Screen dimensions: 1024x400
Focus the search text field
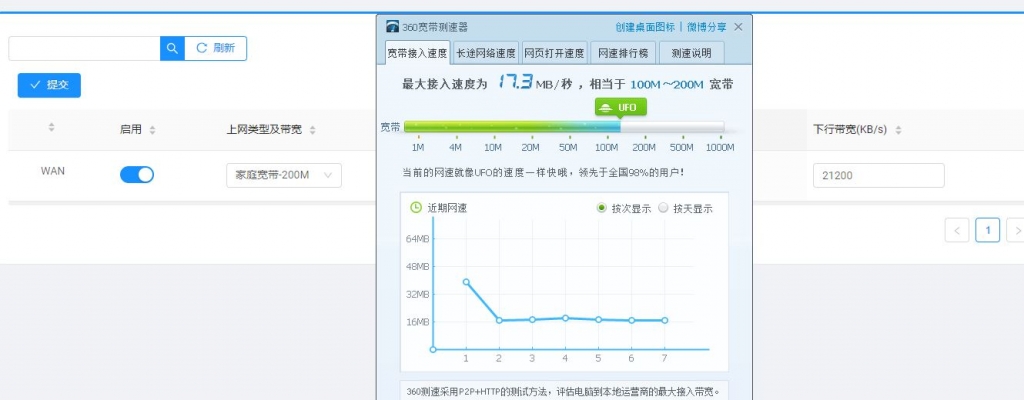point(84,48)
